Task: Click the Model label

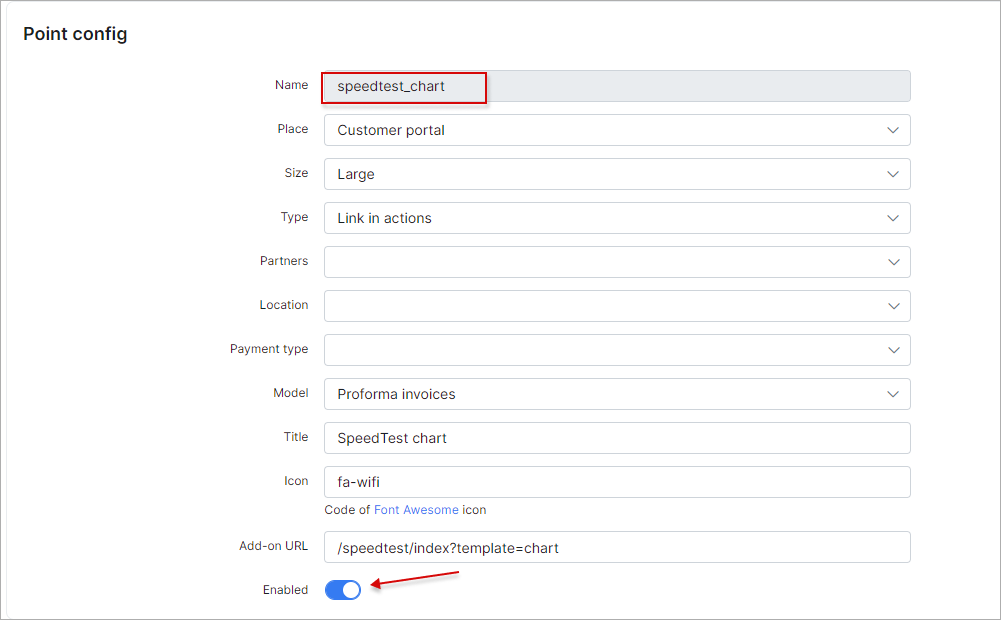Action: pyautogui.click(x=291, y=393)
